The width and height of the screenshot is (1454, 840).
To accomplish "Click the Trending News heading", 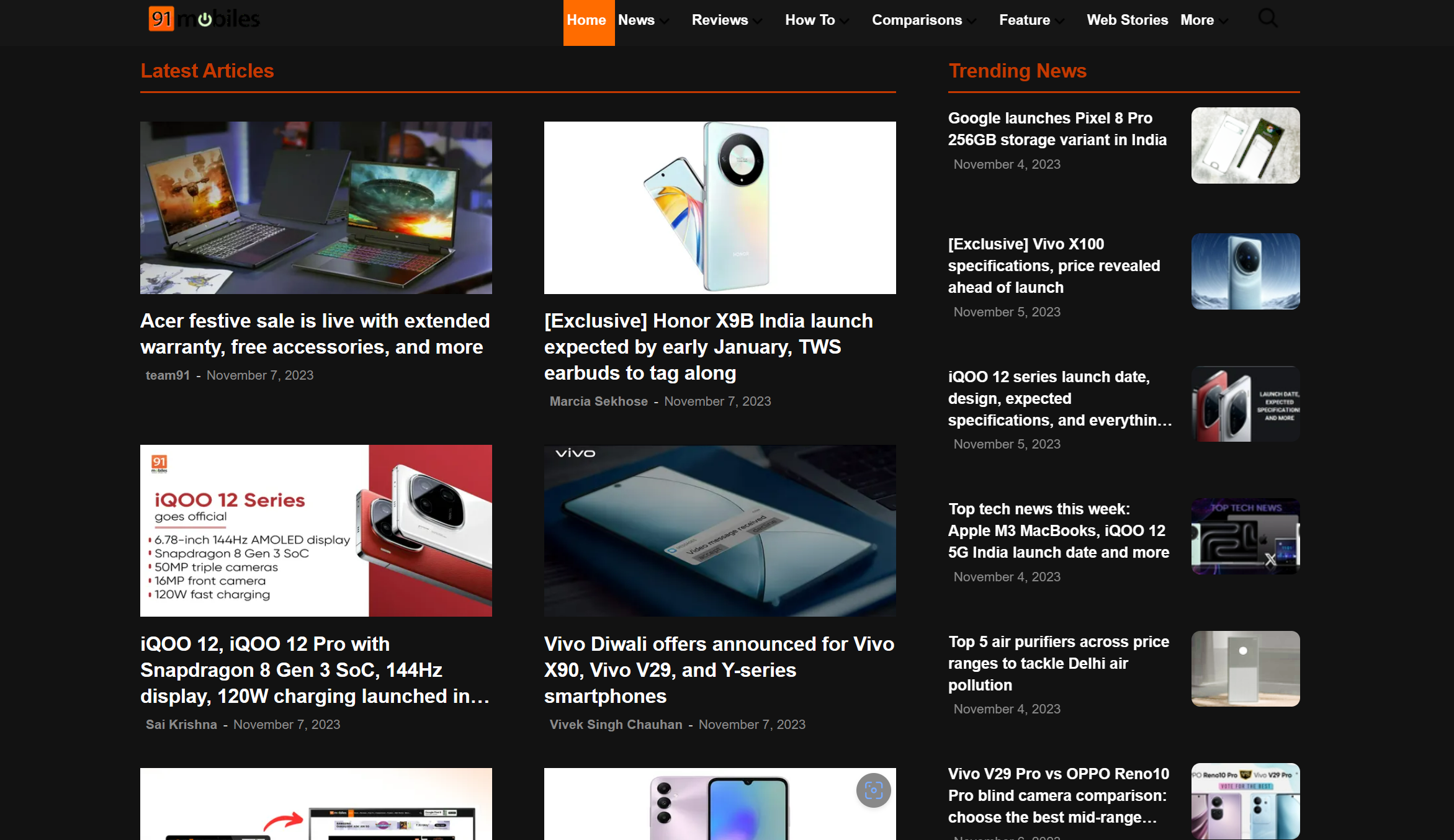I will pos(1017,71).
